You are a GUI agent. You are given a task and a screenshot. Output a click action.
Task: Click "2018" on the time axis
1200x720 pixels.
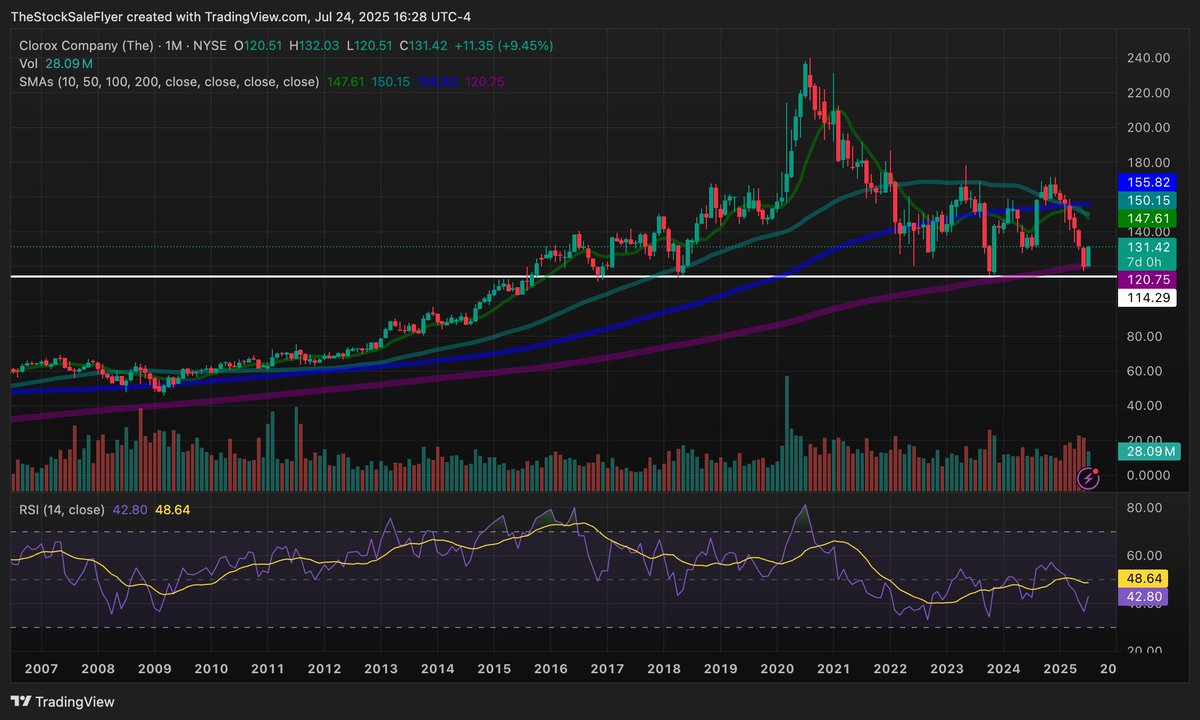[x=664, y=669]
